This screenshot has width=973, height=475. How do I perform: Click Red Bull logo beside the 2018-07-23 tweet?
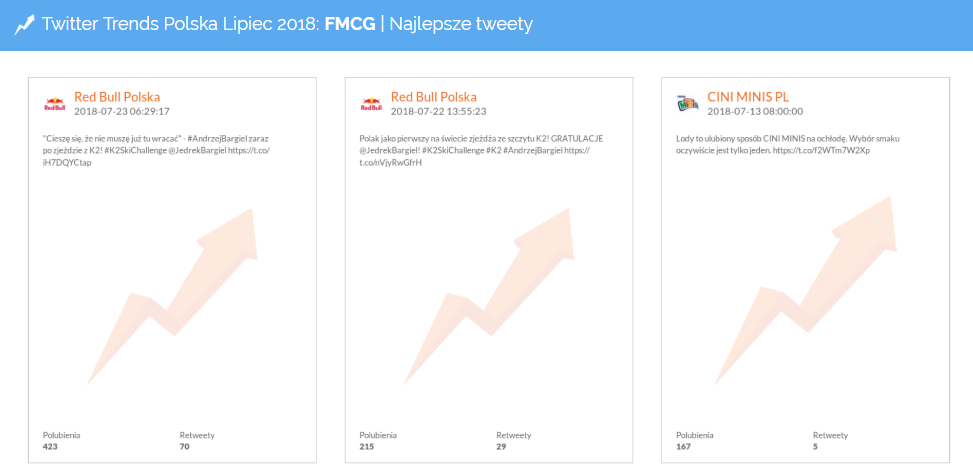click(x=55, y=103)
